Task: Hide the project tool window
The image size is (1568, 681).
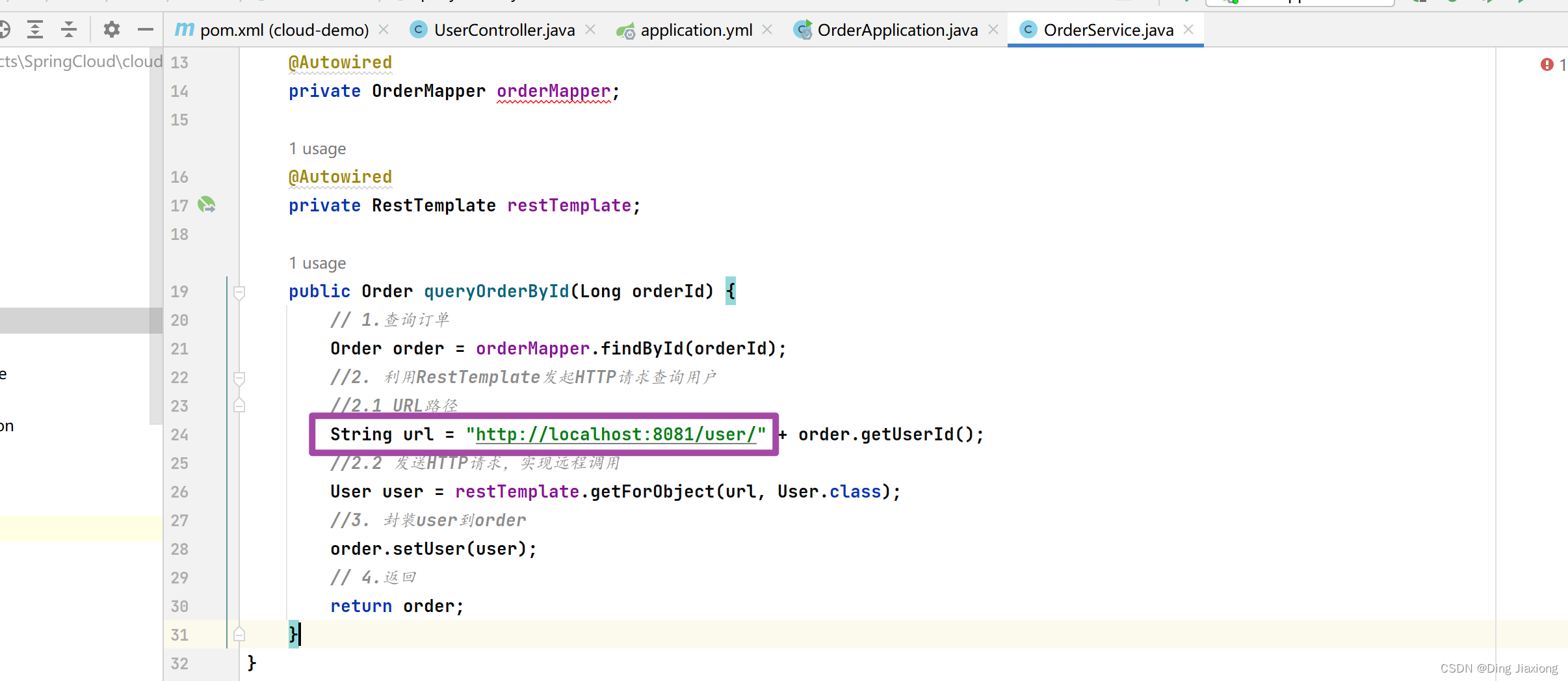Action: coord(146,29)
